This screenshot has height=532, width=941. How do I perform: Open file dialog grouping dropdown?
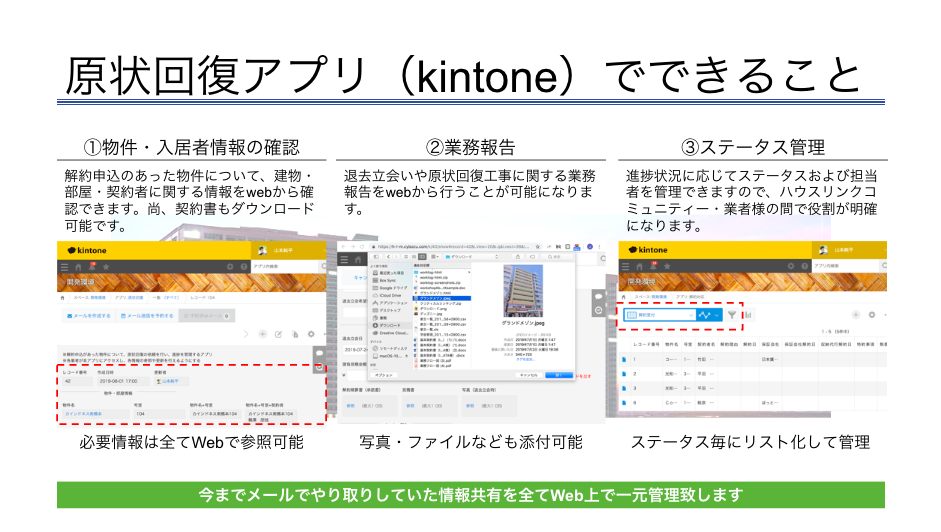tap(435, 257)
